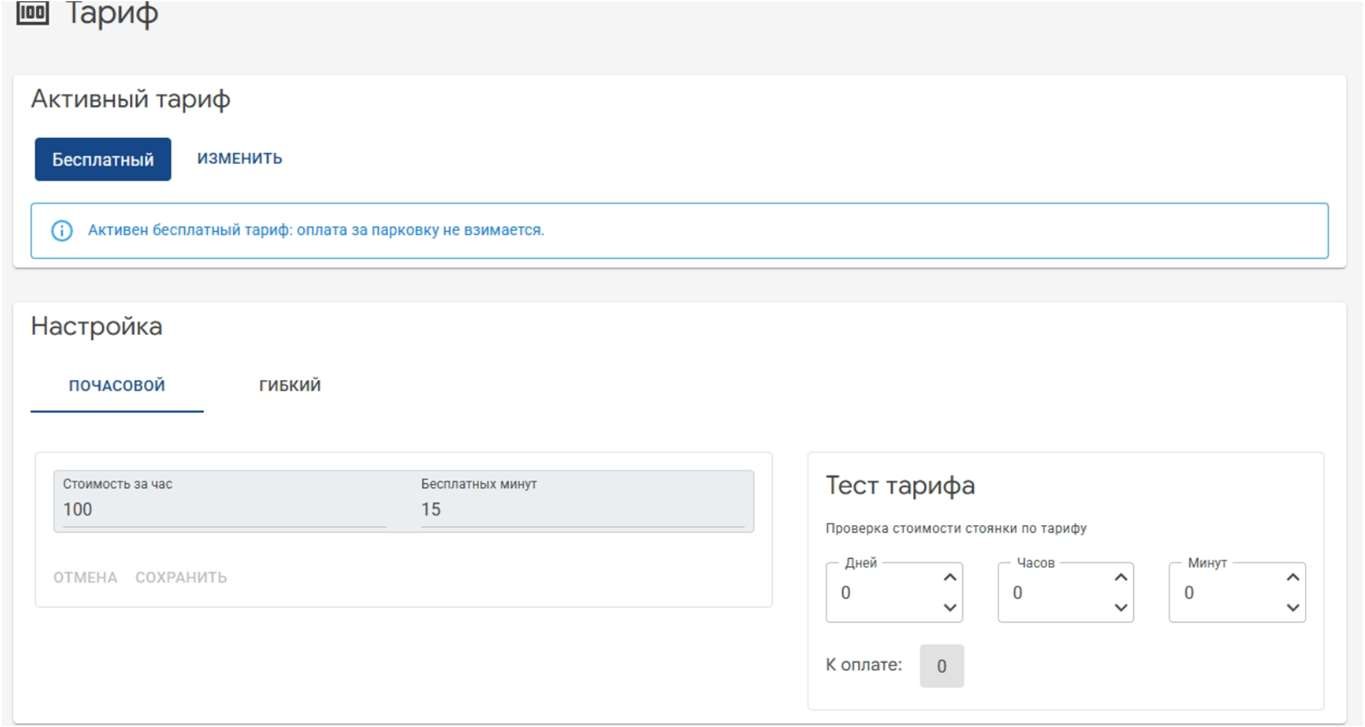Click the Активный тариф section heading
This screenshot has height=727, width=1365.
[131, 100]
